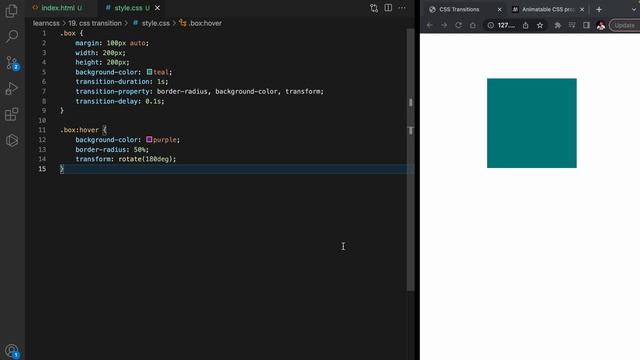Screen dimensions: 640x360
Task: Click the transition-duration property on line 6
Action: [x=113, y=82]
